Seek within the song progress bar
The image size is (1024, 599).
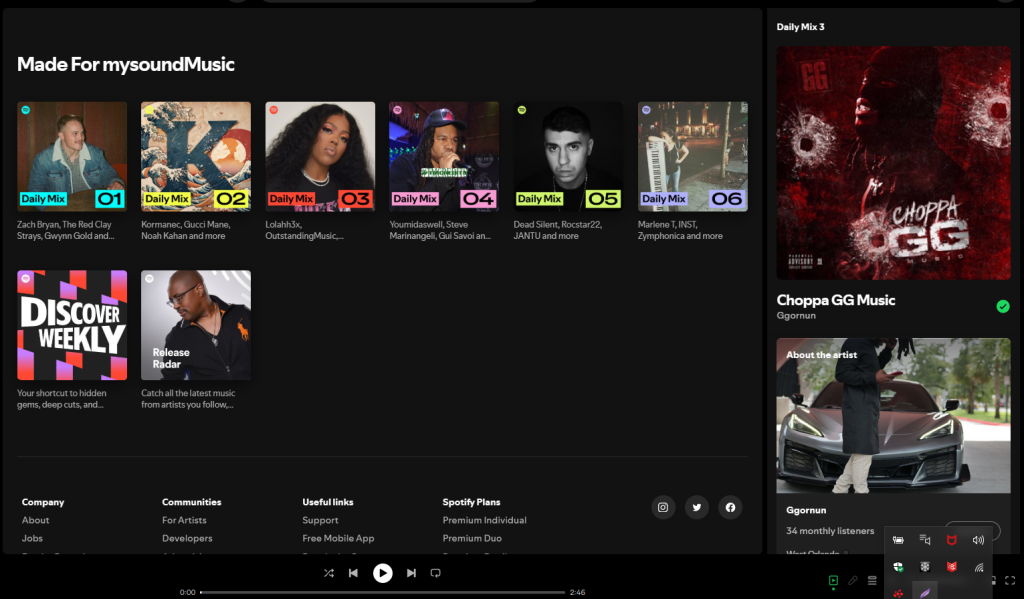point(383,592)
